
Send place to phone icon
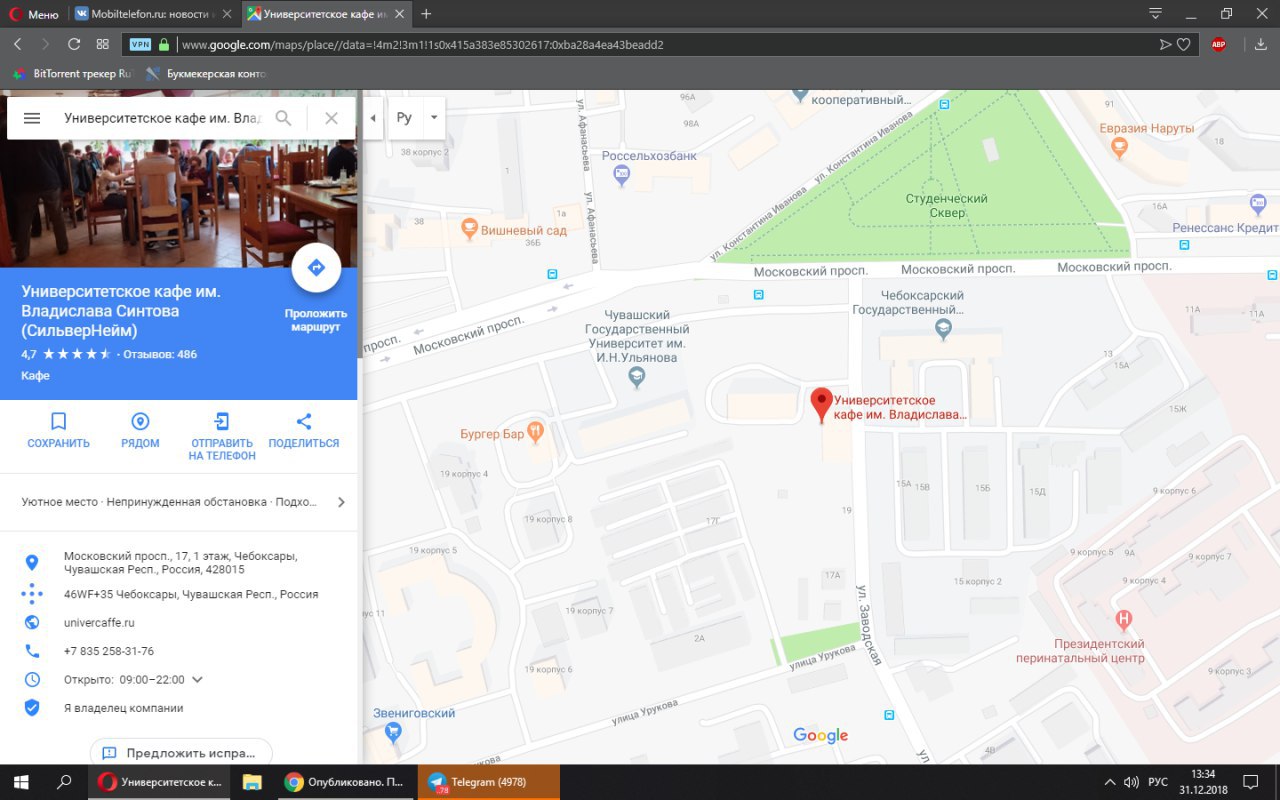(x=222, y=421)
